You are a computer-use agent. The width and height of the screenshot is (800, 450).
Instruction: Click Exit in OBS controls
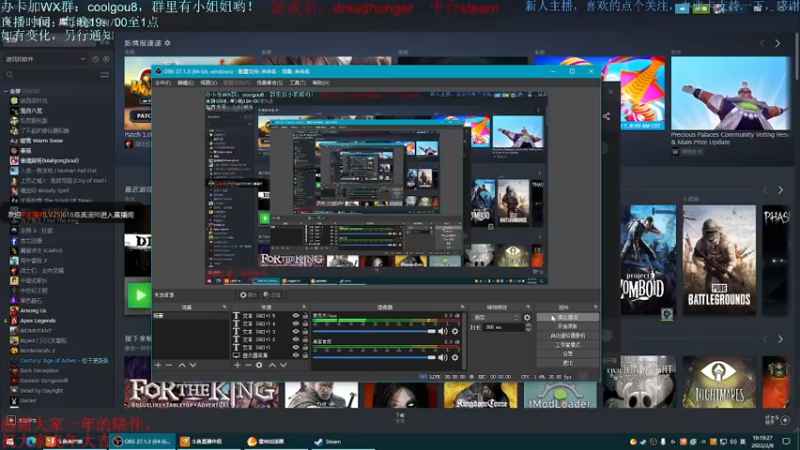point(567,363)
